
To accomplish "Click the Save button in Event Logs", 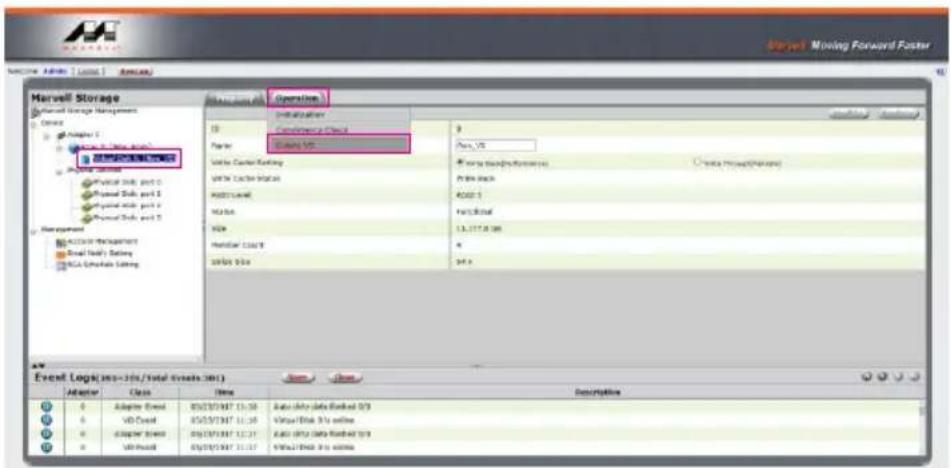I will pyautogui.click(x=297, y=377).
